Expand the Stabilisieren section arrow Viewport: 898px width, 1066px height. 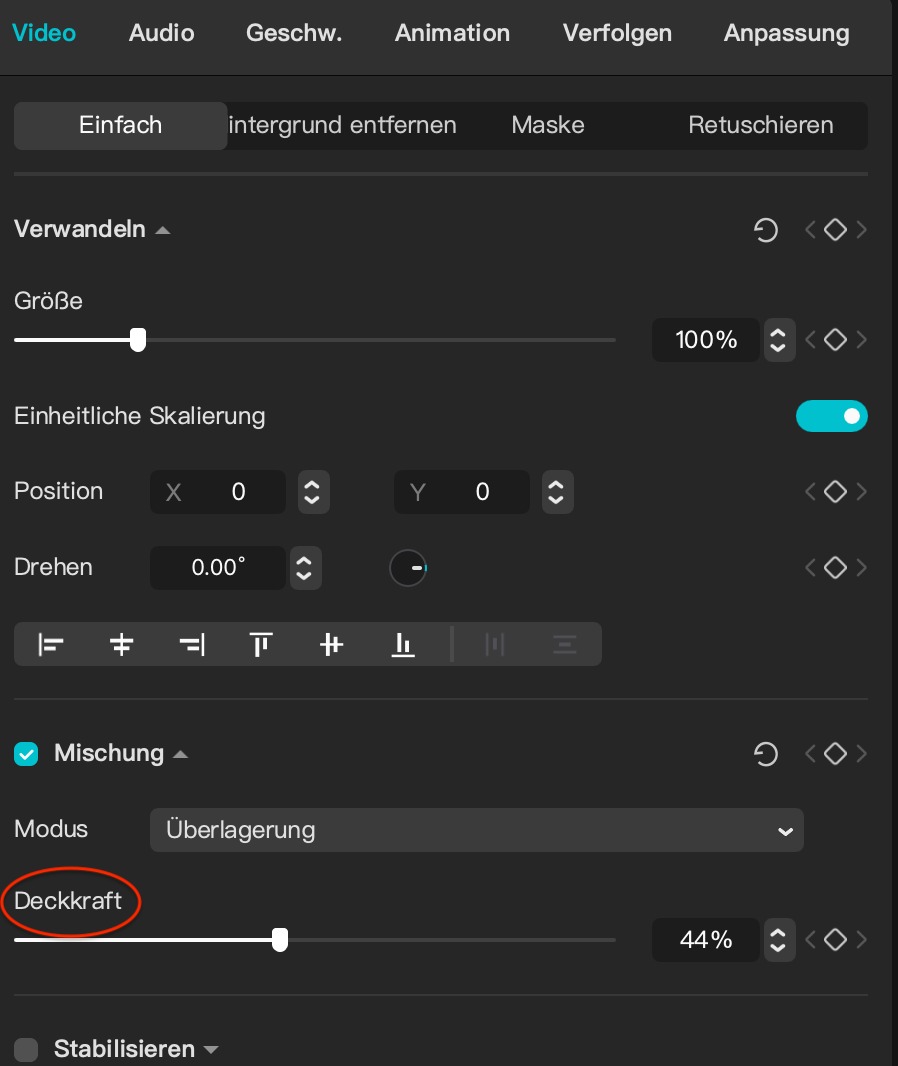point(211,1050)
